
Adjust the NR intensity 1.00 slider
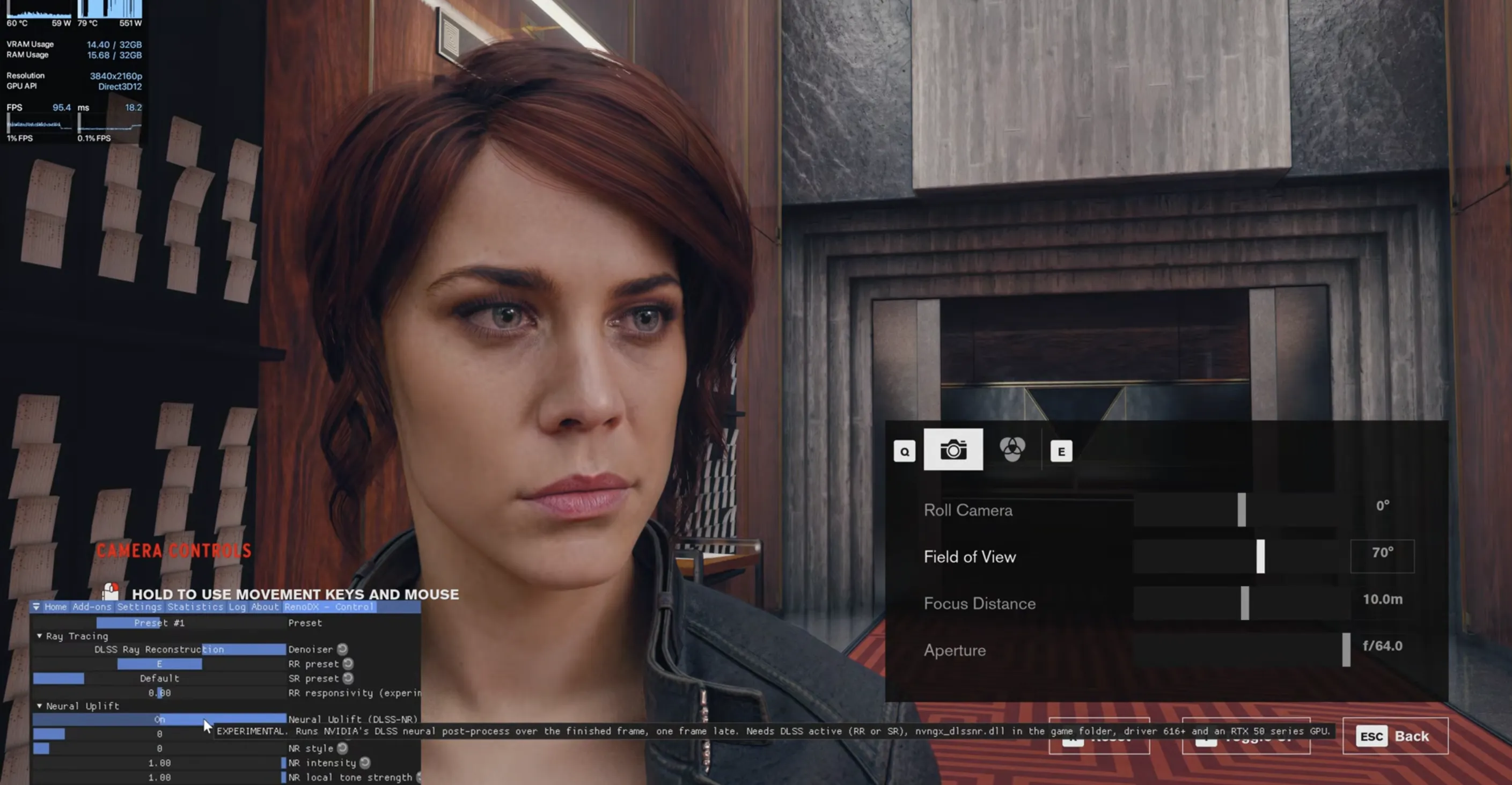159,762
